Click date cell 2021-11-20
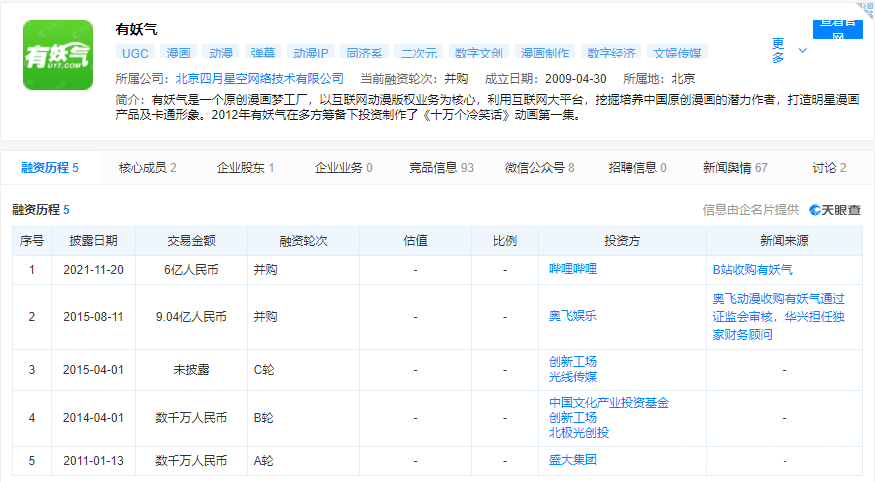Viewport: 875px width, 482px height. (x=93, y=270)
